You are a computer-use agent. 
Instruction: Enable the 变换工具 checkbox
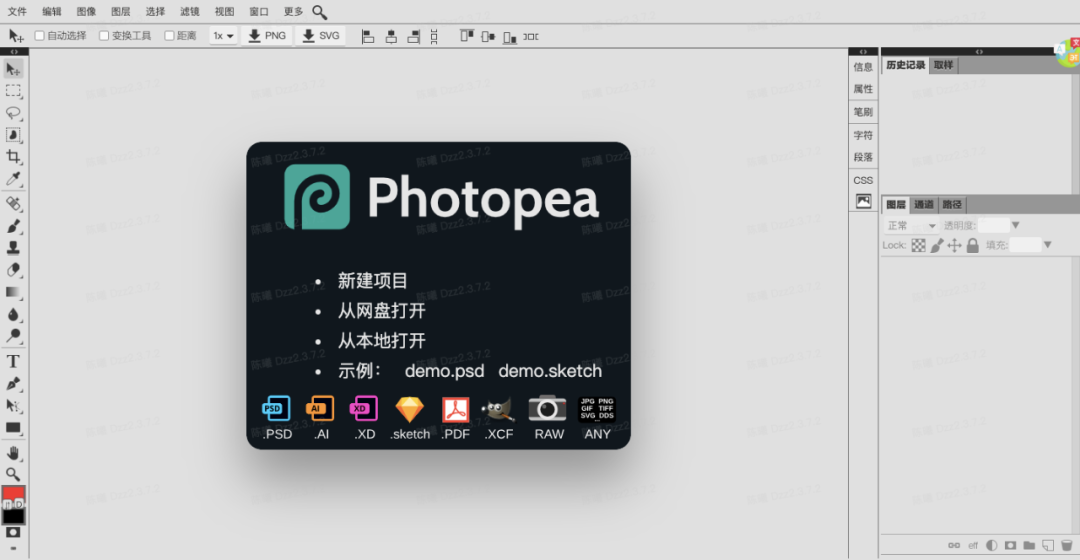(104, 36)
